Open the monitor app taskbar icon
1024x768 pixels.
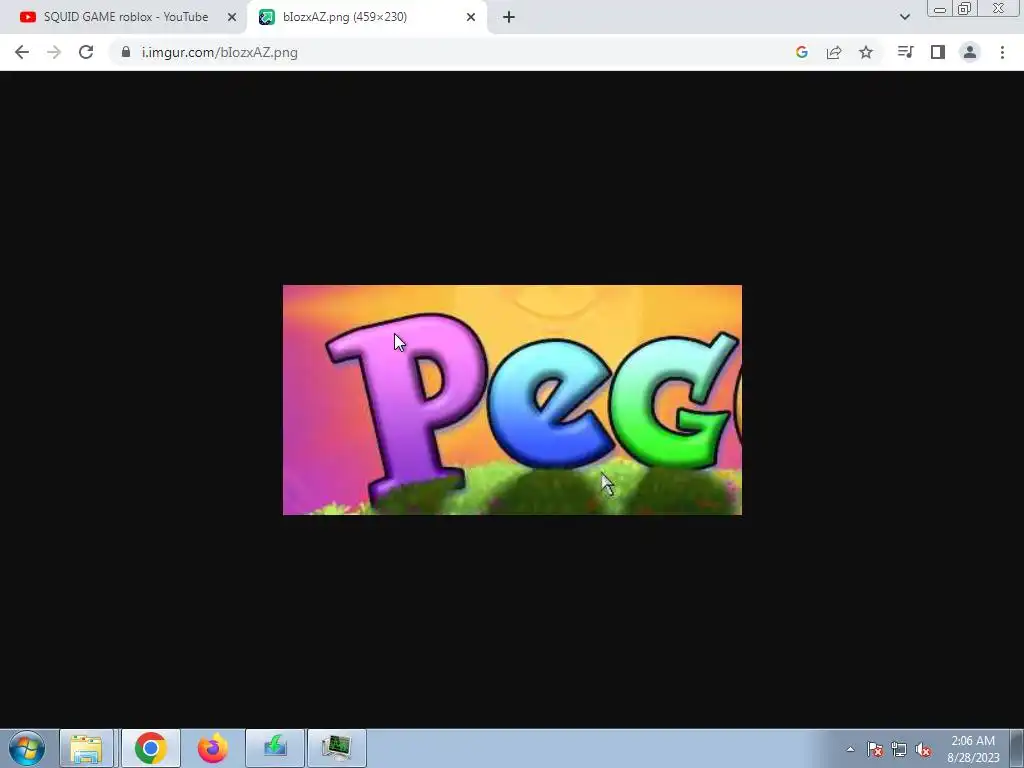coord(336,748)
